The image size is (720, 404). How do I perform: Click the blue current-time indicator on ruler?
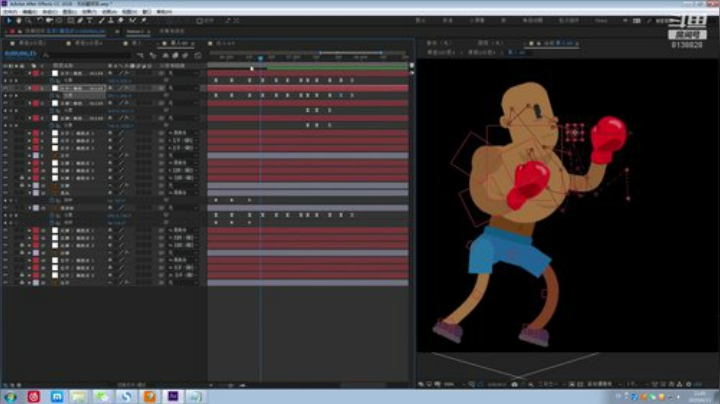(x=260, y=58)
